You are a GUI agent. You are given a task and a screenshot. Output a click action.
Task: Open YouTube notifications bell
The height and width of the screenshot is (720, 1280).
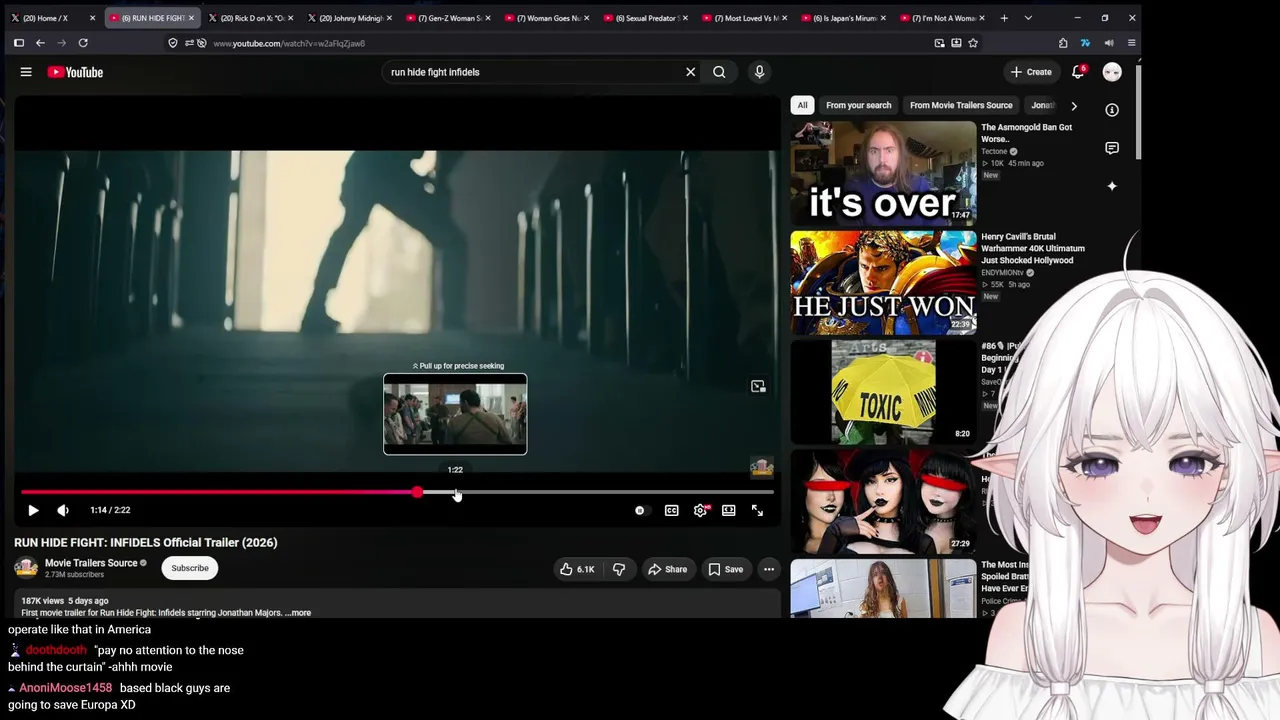pyautogui.click(x=1078, y=72)
